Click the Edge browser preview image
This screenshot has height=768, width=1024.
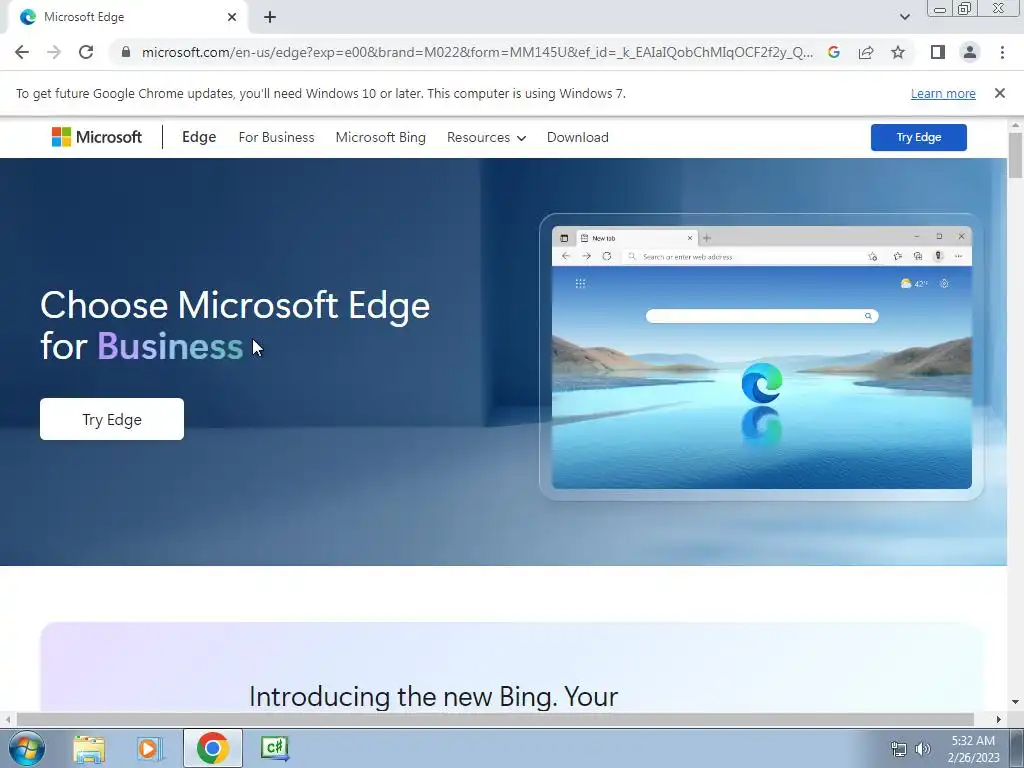761,357
